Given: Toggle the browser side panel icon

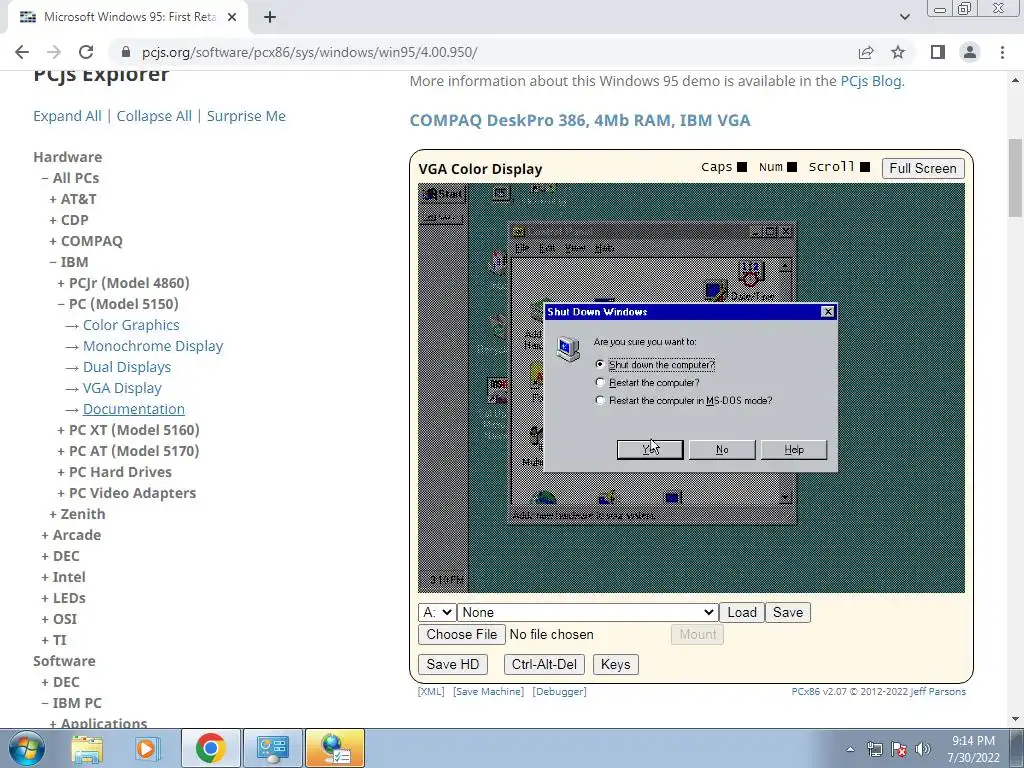Looking at the screenshot, I should click(938, 52).
